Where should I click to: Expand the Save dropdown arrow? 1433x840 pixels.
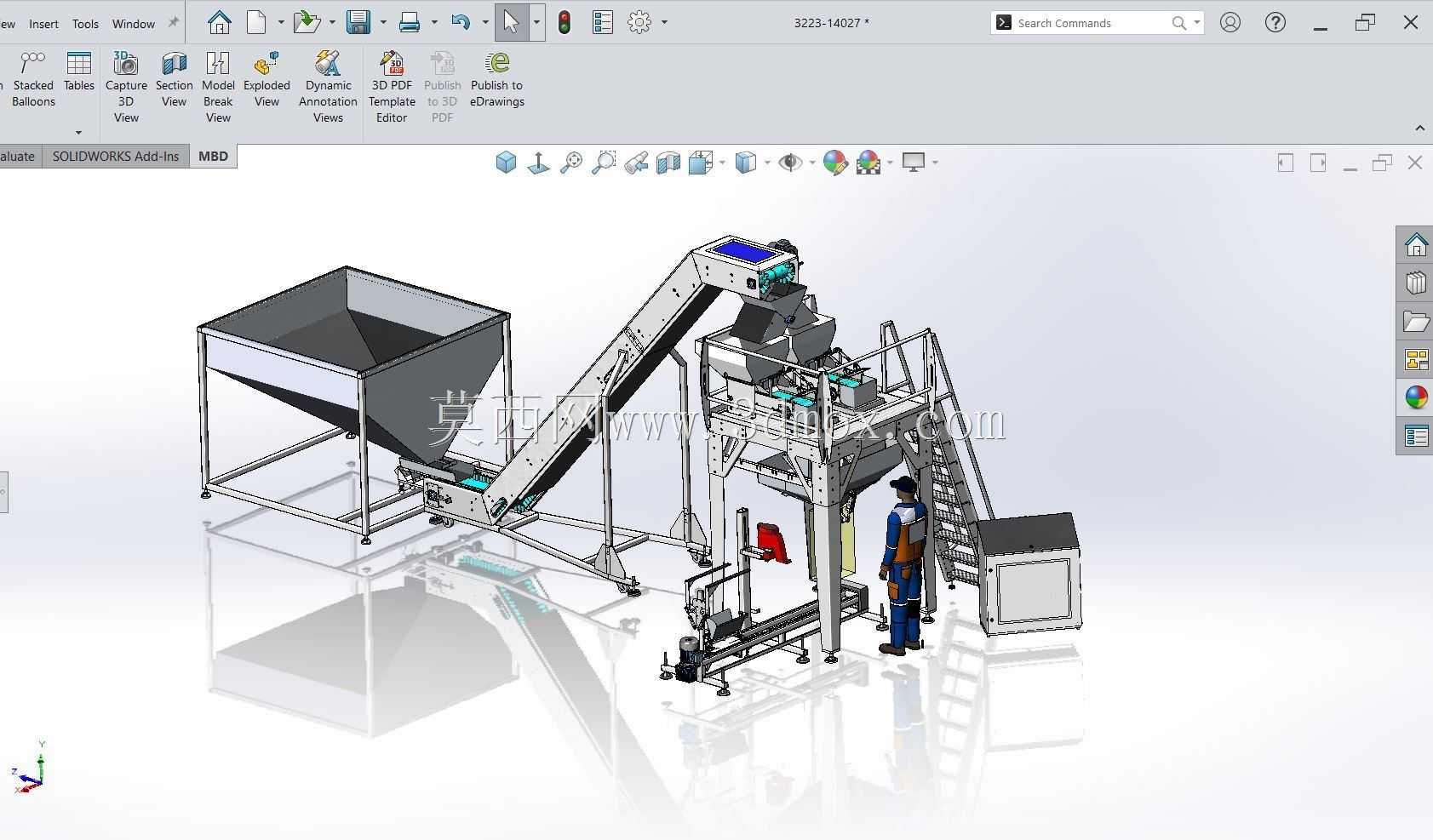pyautogui.click(x=383, y=22)
